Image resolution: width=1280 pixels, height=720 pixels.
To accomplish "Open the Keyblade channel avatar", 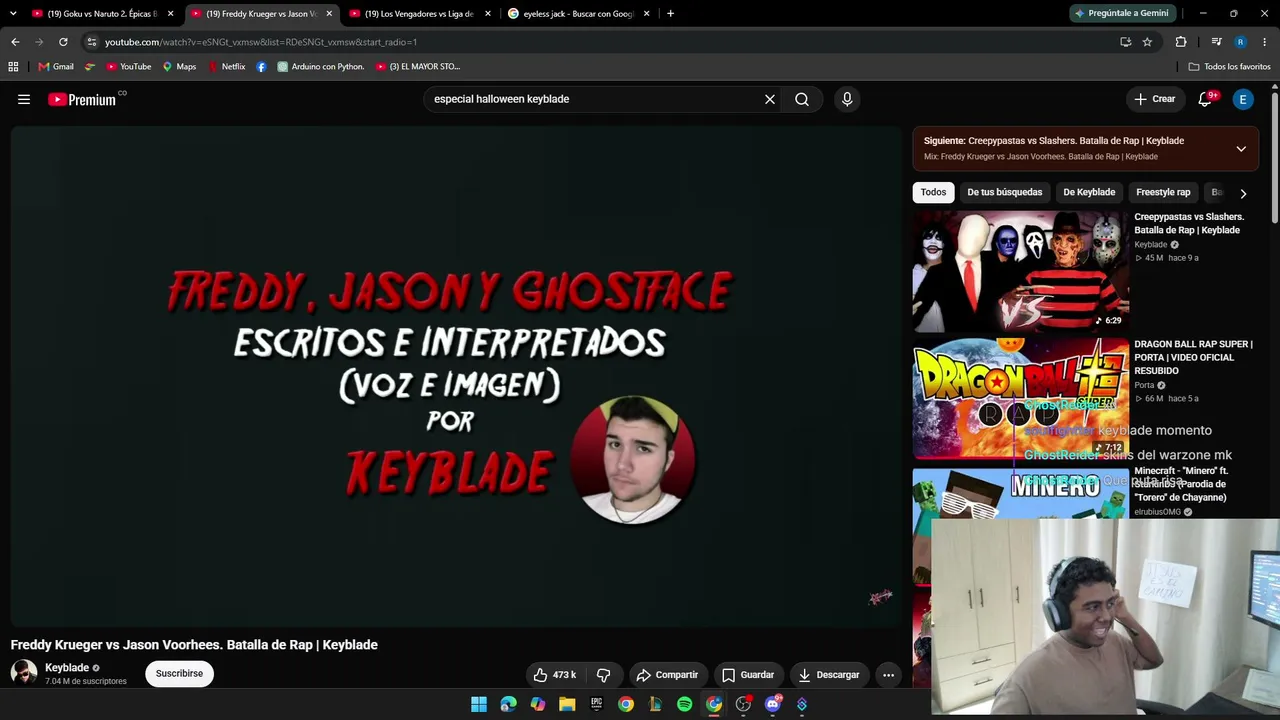I will tap(24, 673).
